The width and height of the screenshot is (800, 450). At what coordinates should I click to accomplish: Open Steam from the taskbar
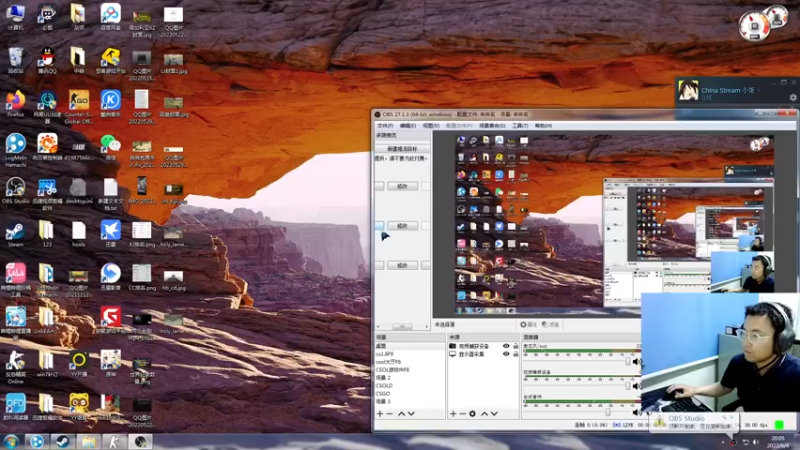(63, 441)
